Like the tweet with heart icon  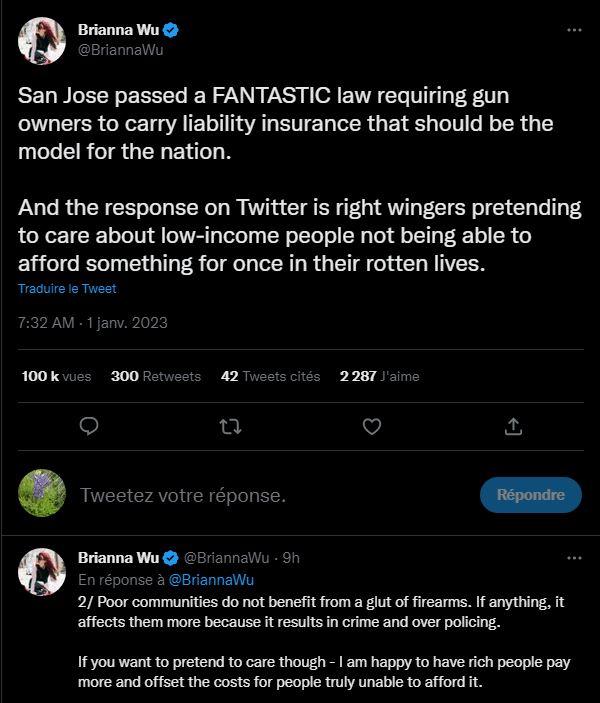pyautogui.click(x=372, y=426)
